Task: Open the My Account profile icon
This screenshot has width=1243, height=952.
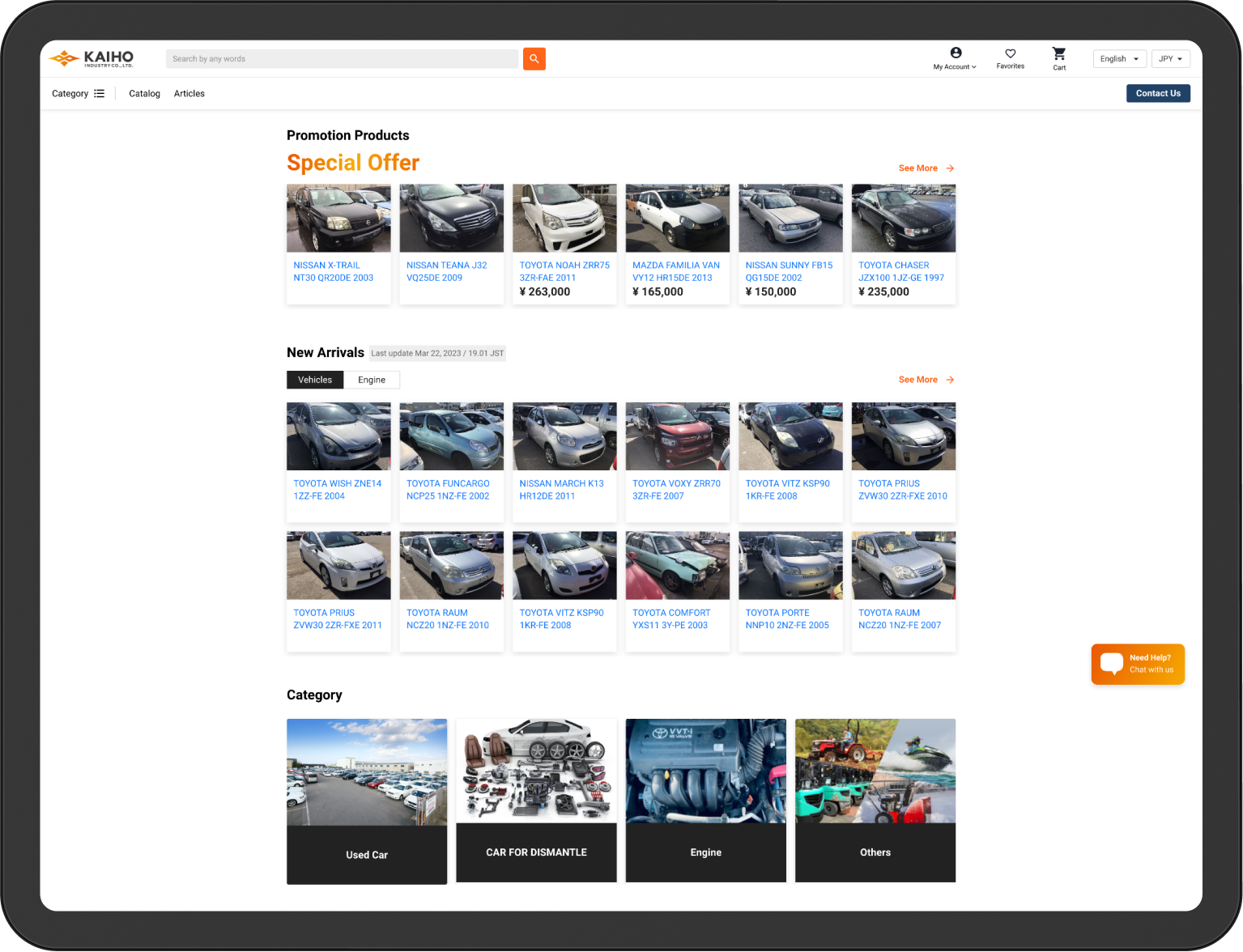Action: point(956,53)
